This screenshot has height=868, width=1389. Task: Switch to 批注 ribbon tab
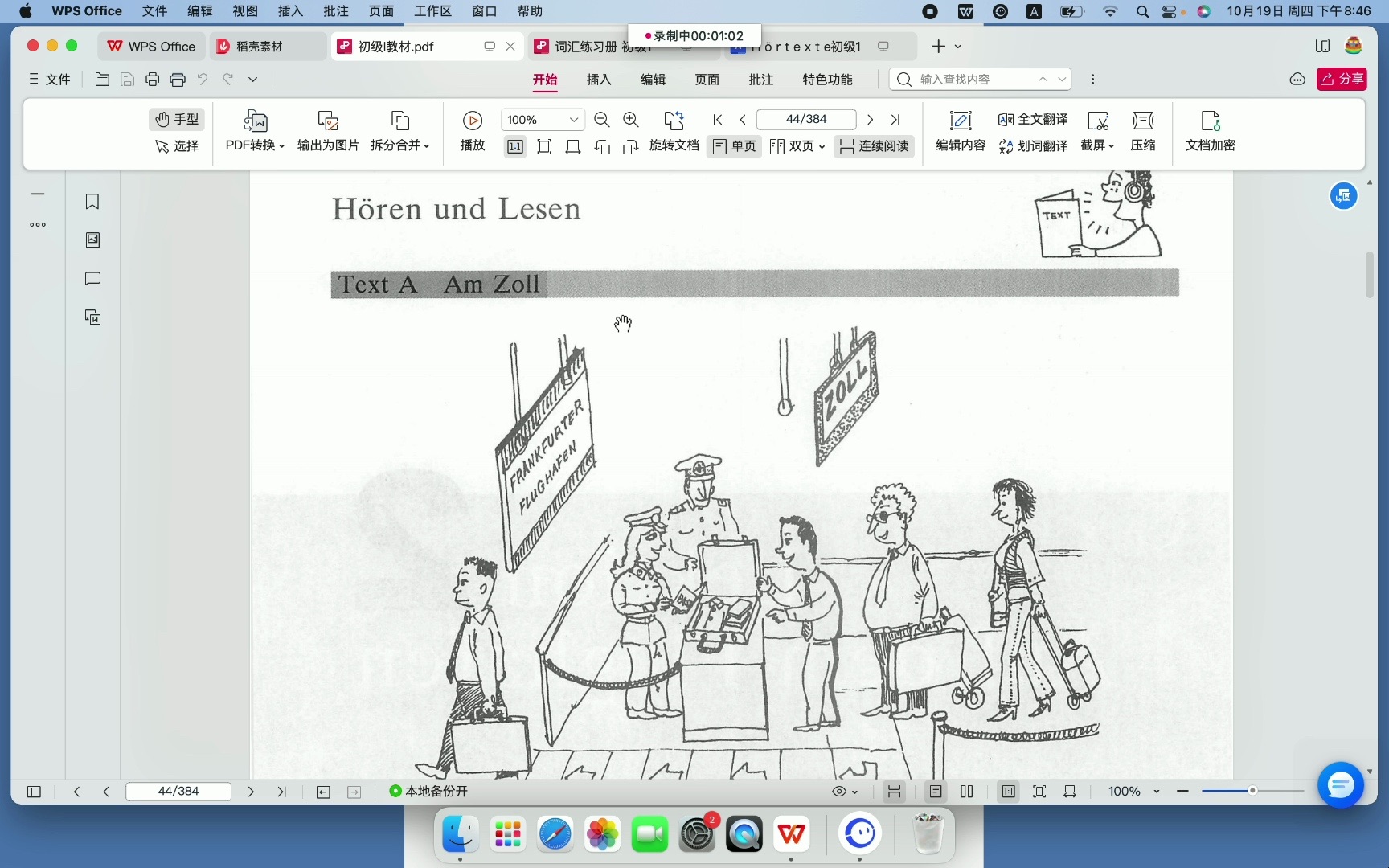761,79
